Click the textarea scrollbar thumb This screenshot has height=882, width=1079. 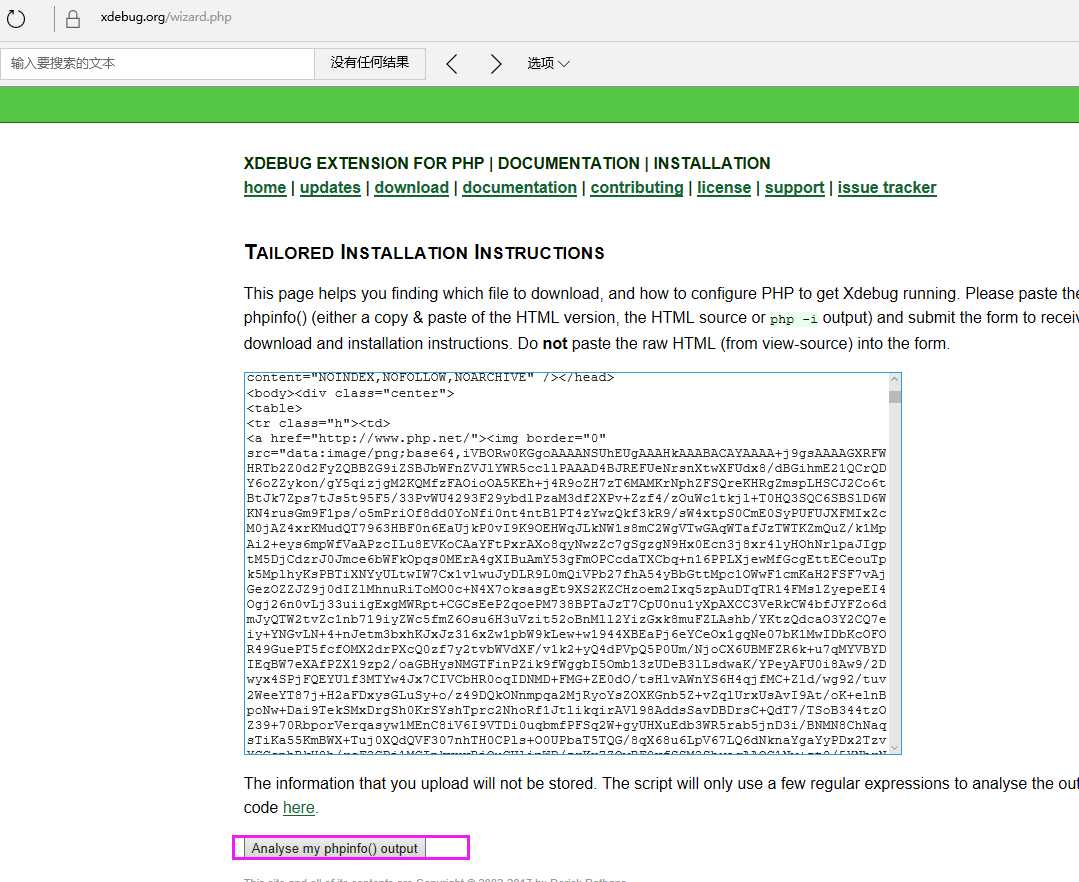click(x=895, y=397)
